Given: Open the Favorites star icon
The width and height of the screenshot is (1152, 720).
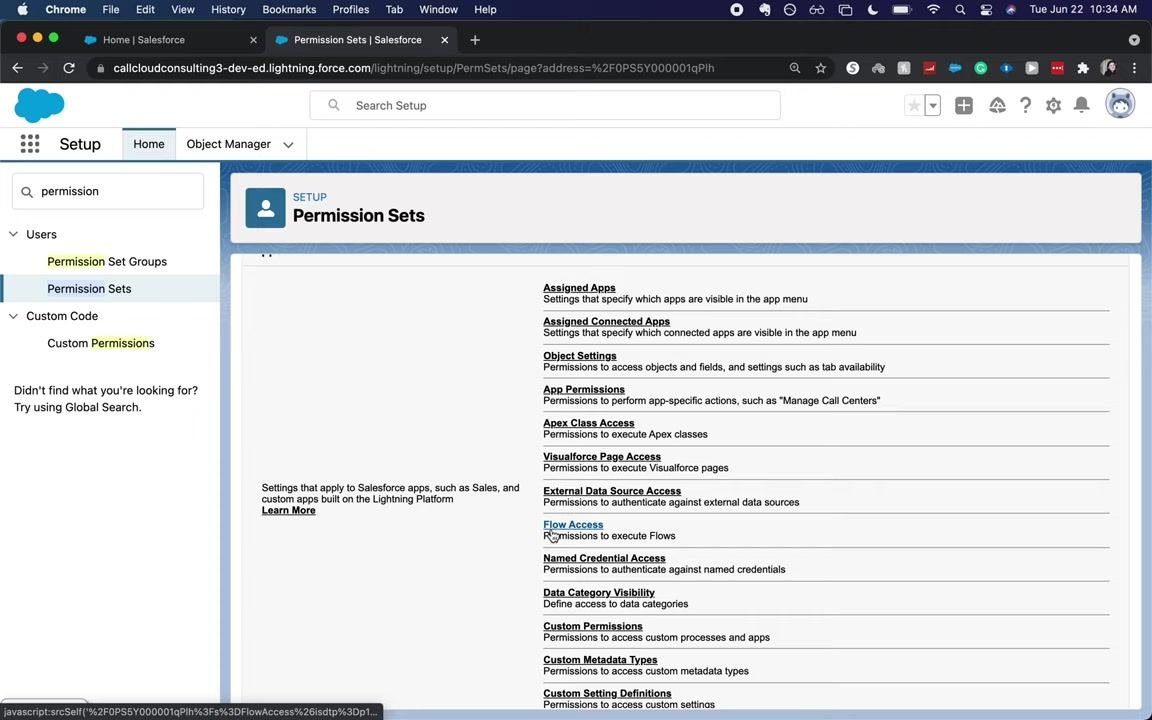Looking at the screenshot, I should [914, 105].
